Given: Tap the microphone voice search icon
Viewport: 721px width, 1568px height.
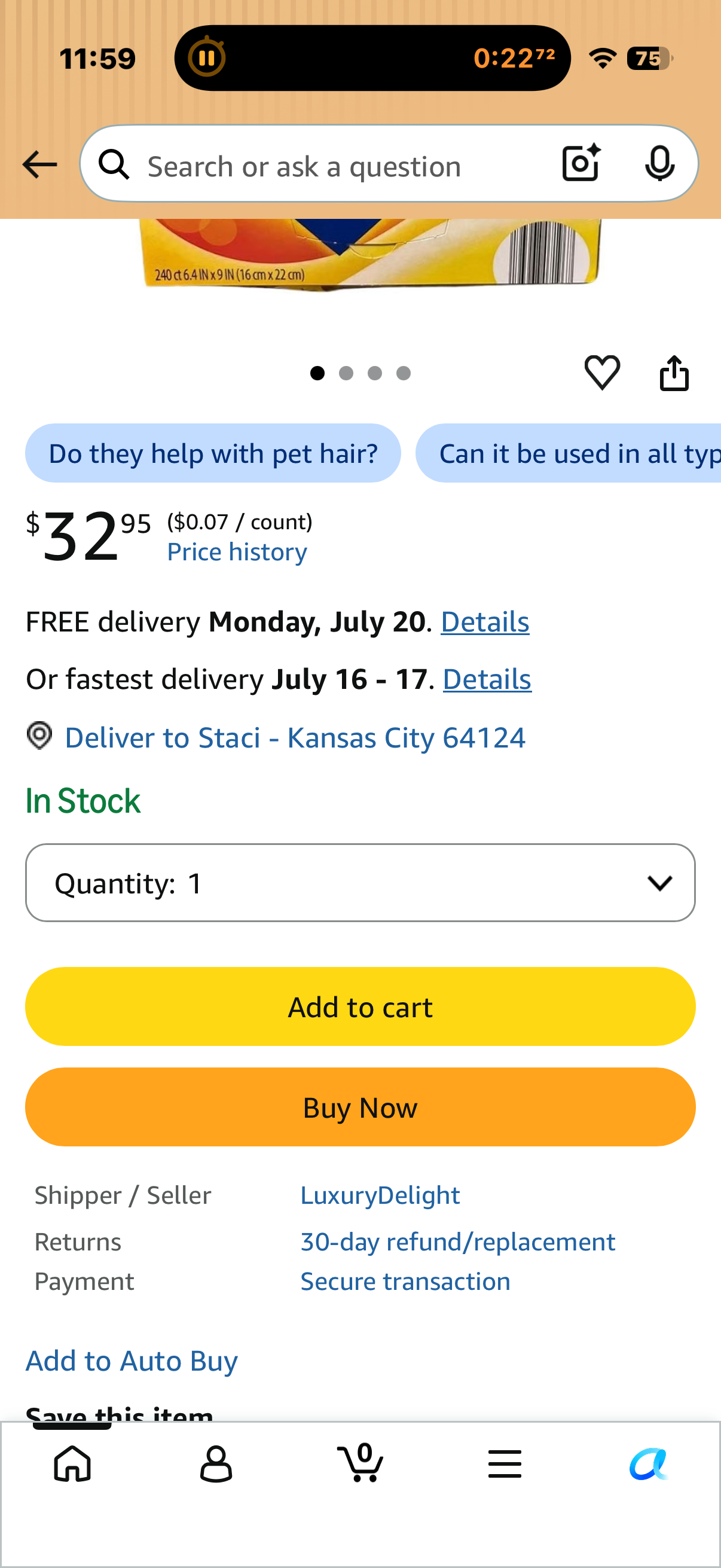Looking at the screenshot, I should [659, 163].
